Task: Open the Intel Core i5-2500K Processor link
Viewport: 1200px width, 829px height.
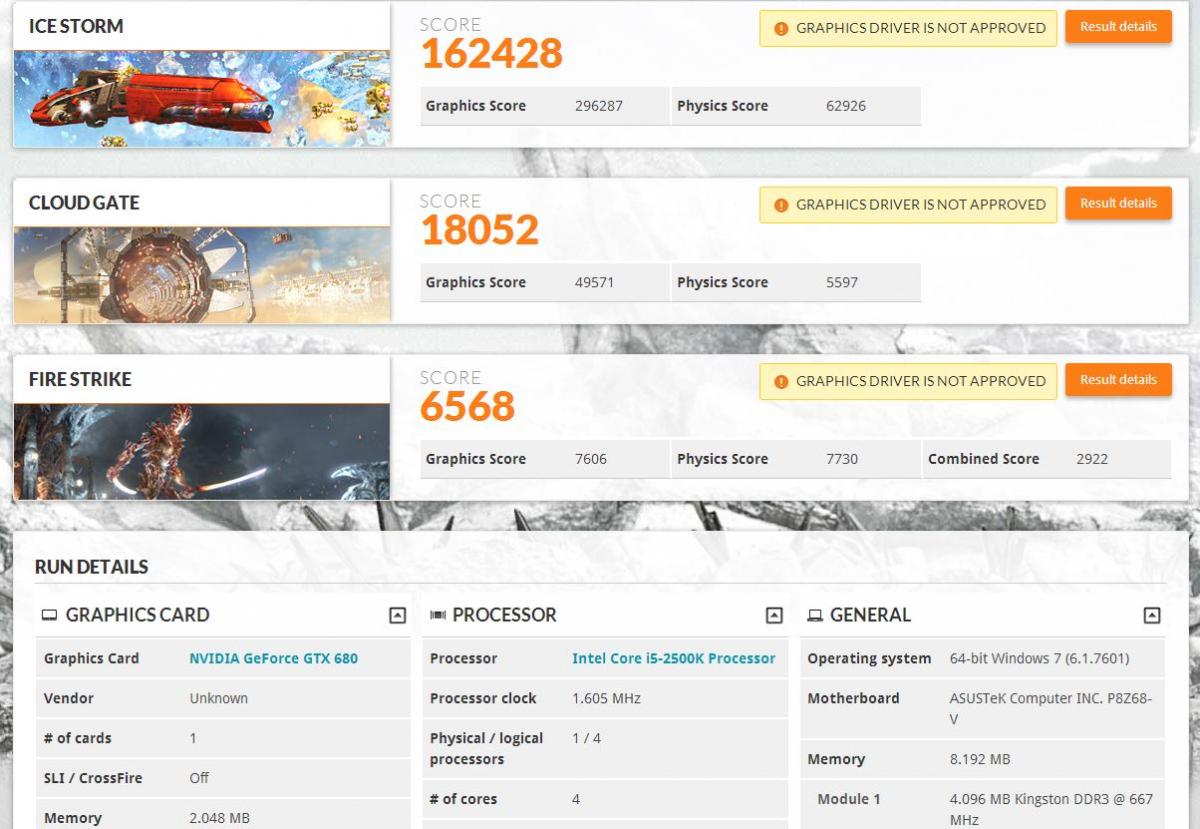Action: point(673,658)
